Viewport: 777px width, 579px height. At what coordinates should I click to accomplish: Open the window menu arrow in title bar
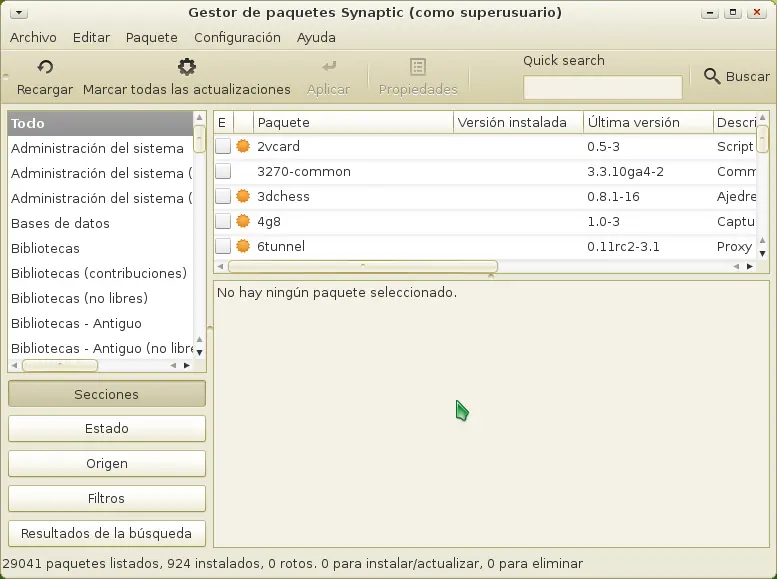(19, 12)
